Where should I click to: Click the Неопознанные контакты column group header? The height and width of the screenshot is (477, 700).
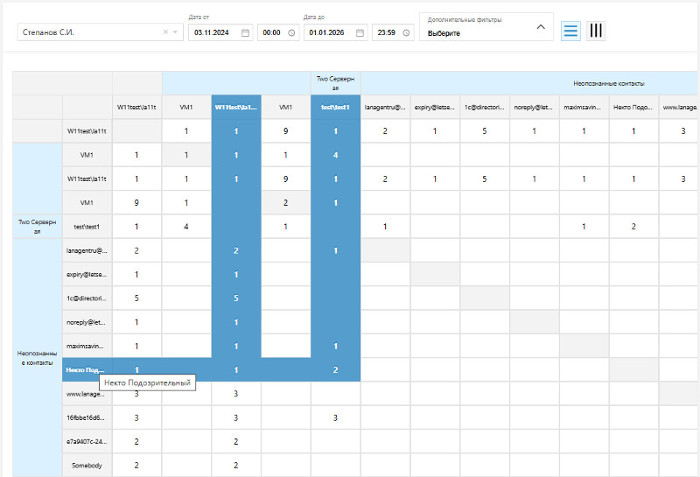point(608,83)
